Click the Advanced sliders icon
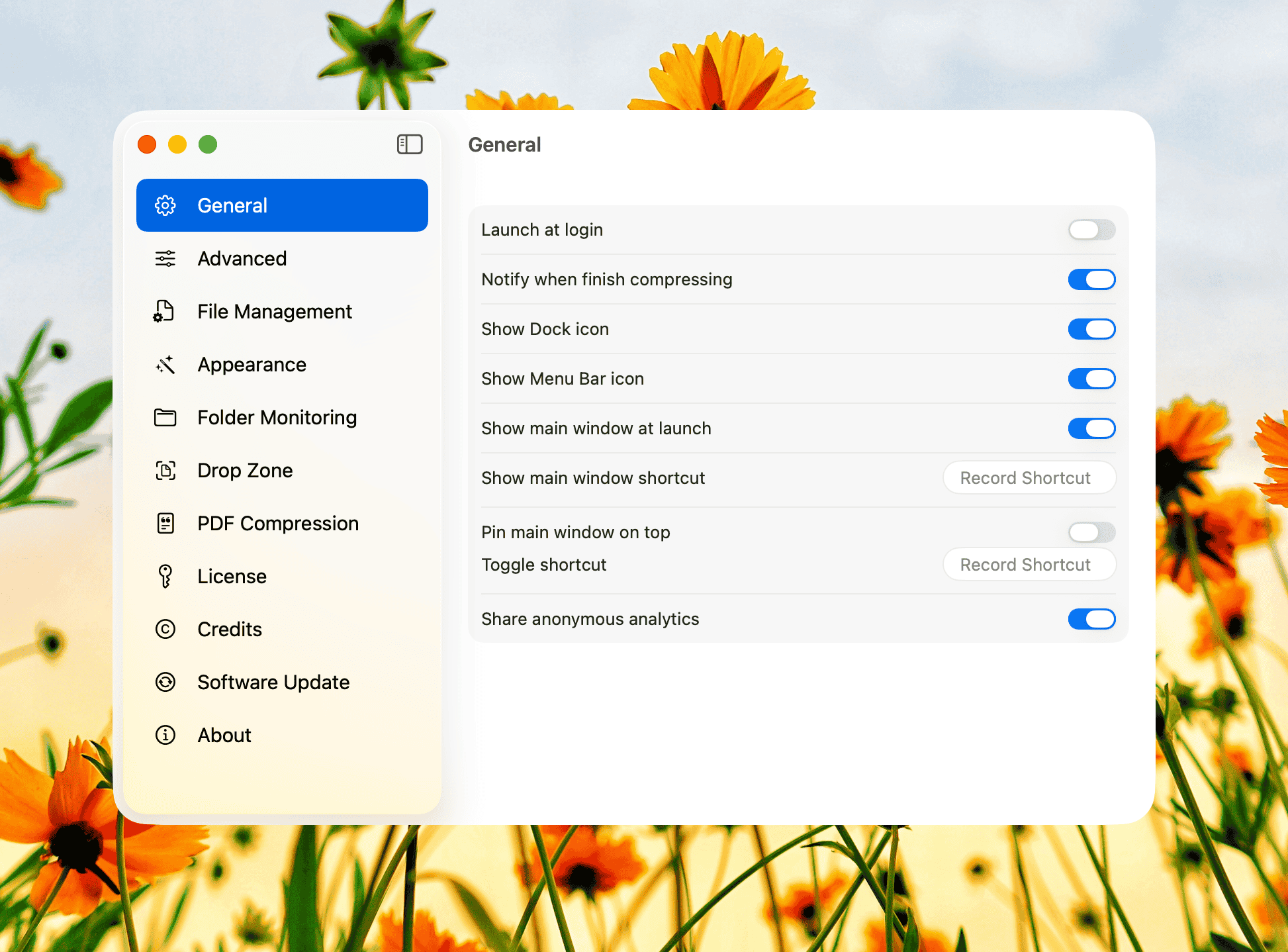1288x952 pixels. pyautogui.click(x=165, y=259)
